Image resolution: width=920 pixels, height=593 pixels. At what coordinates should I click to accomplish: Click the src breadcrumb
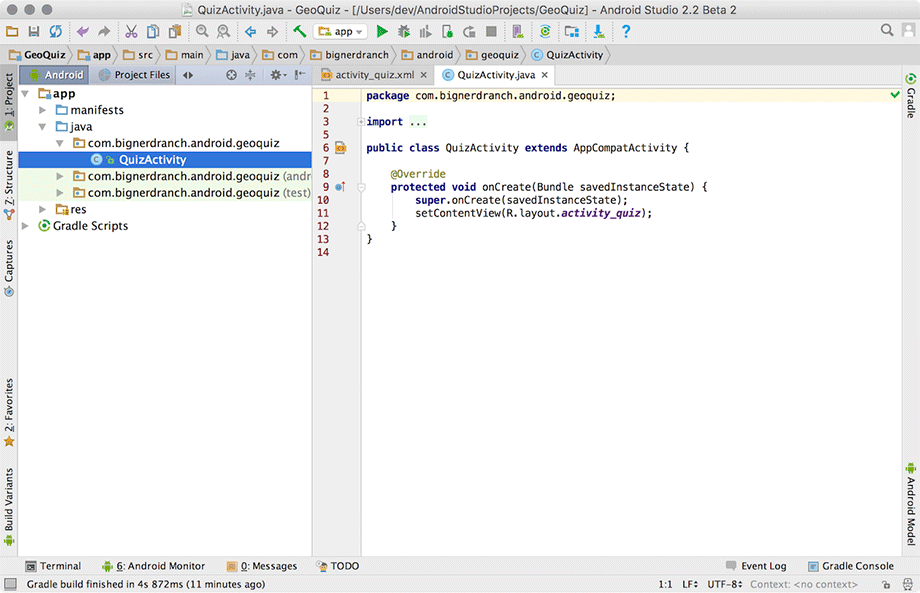[x=138, y=55]
